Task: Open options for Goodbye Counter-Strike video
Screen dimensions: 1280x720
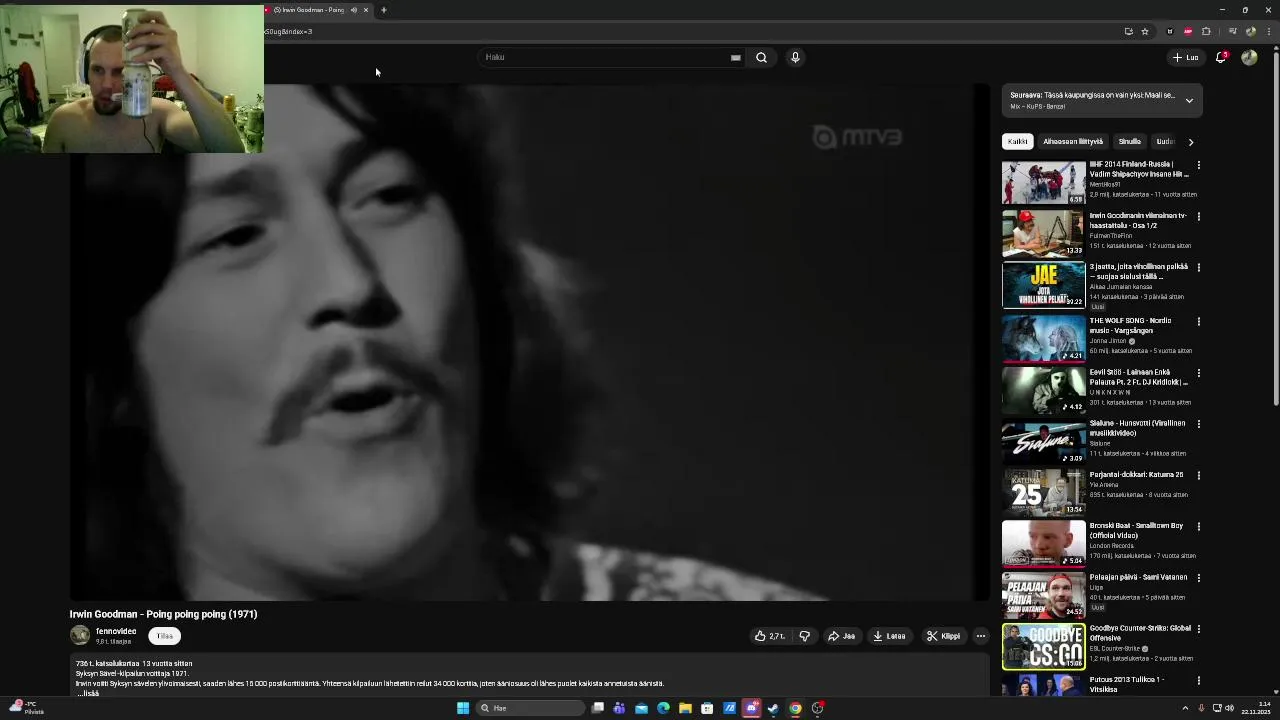Action: pyautogui.click(x=1199, y=629)
